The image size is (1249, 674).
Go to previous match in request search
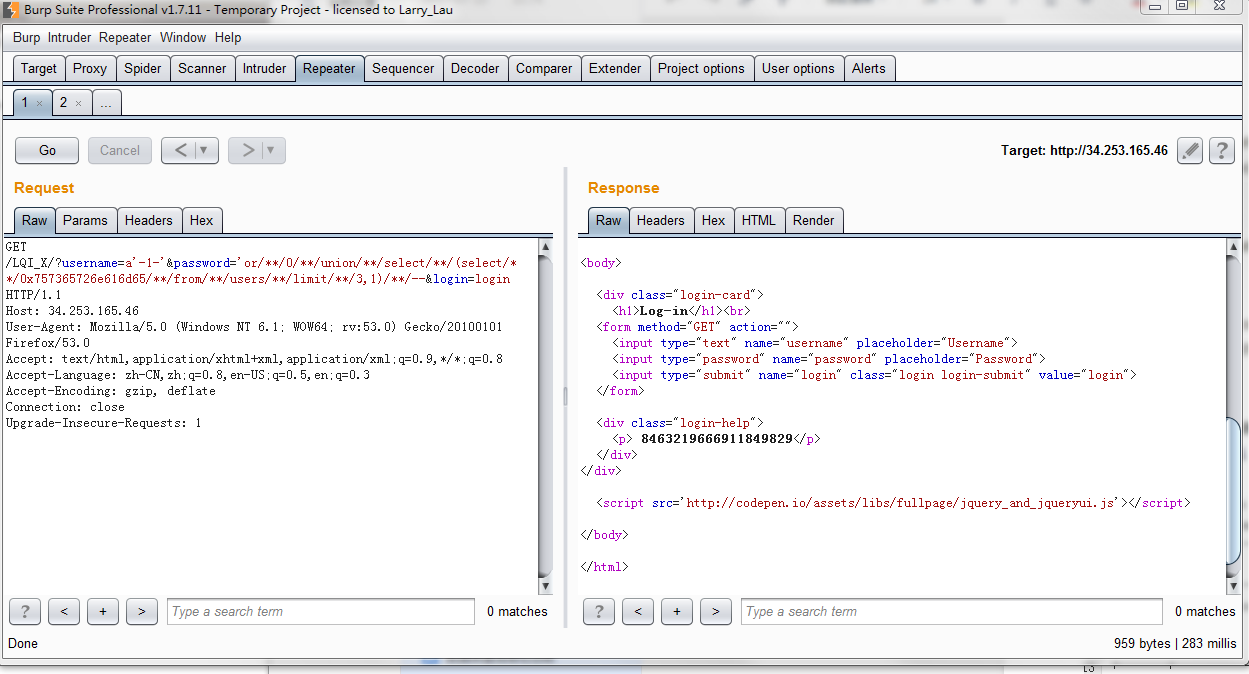64,611
